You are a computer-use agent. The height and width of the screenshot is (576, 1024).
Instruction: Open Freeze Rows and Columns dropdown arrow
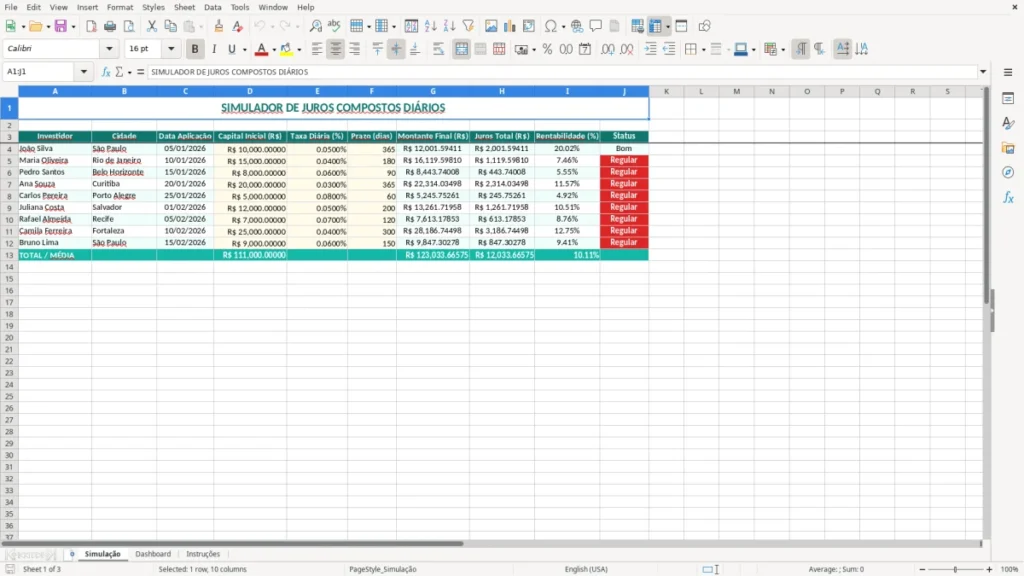click(667, 27)
